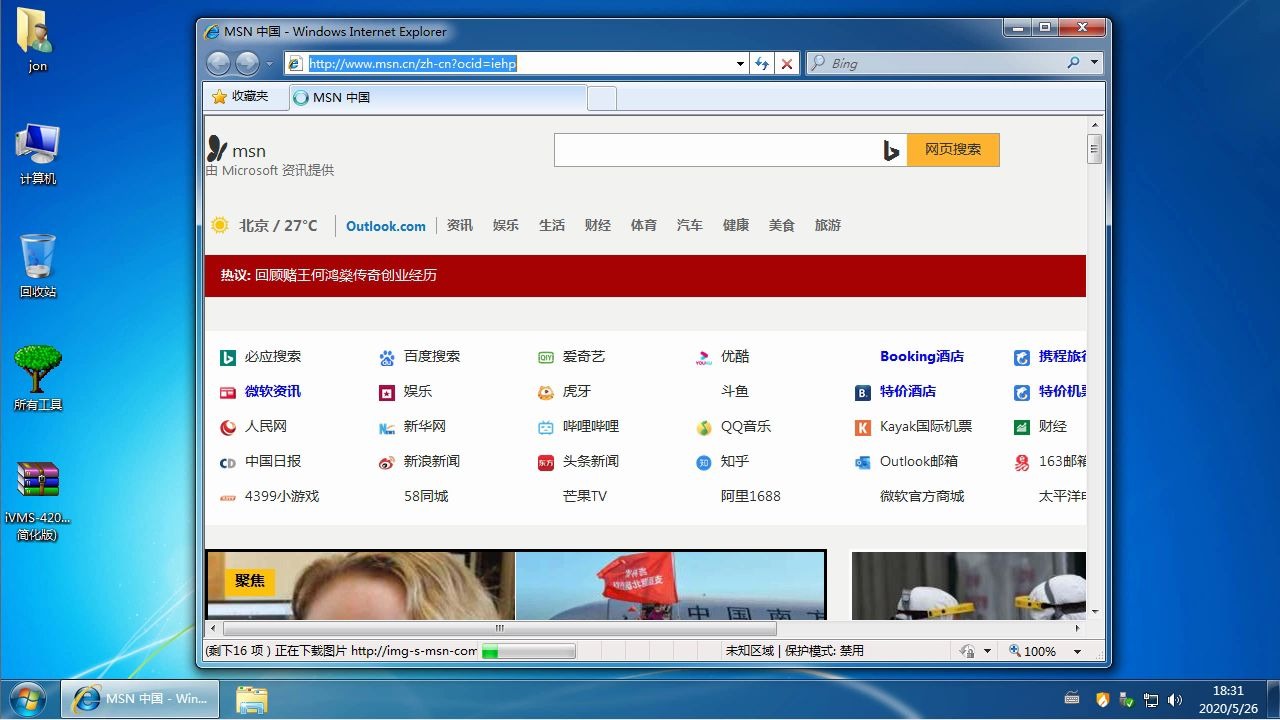1280x720 pixels.
Task: Click the Bilibili icon
Action: point(546,427)
